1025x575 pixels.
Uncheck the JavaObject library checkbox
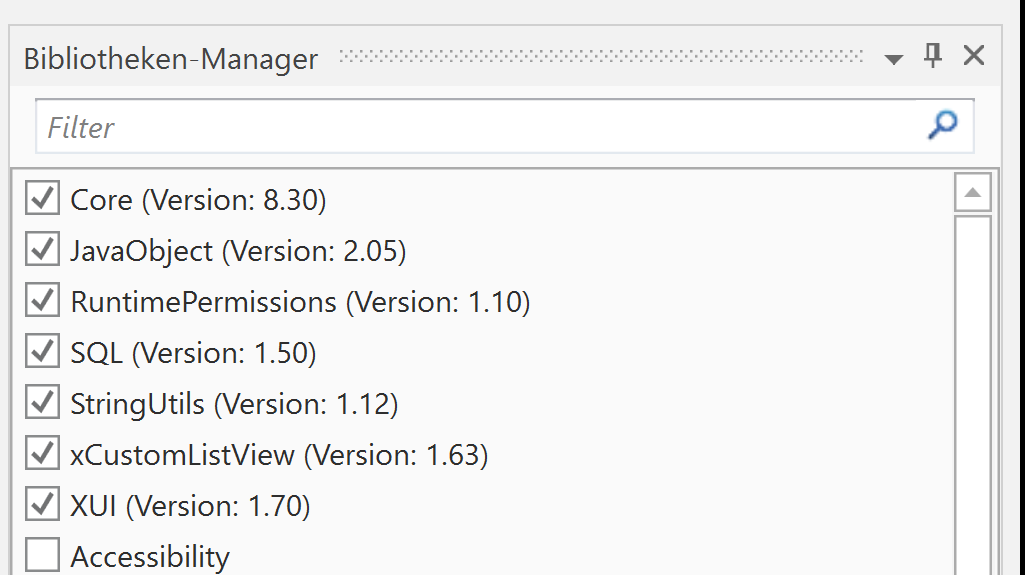[42, 250]
